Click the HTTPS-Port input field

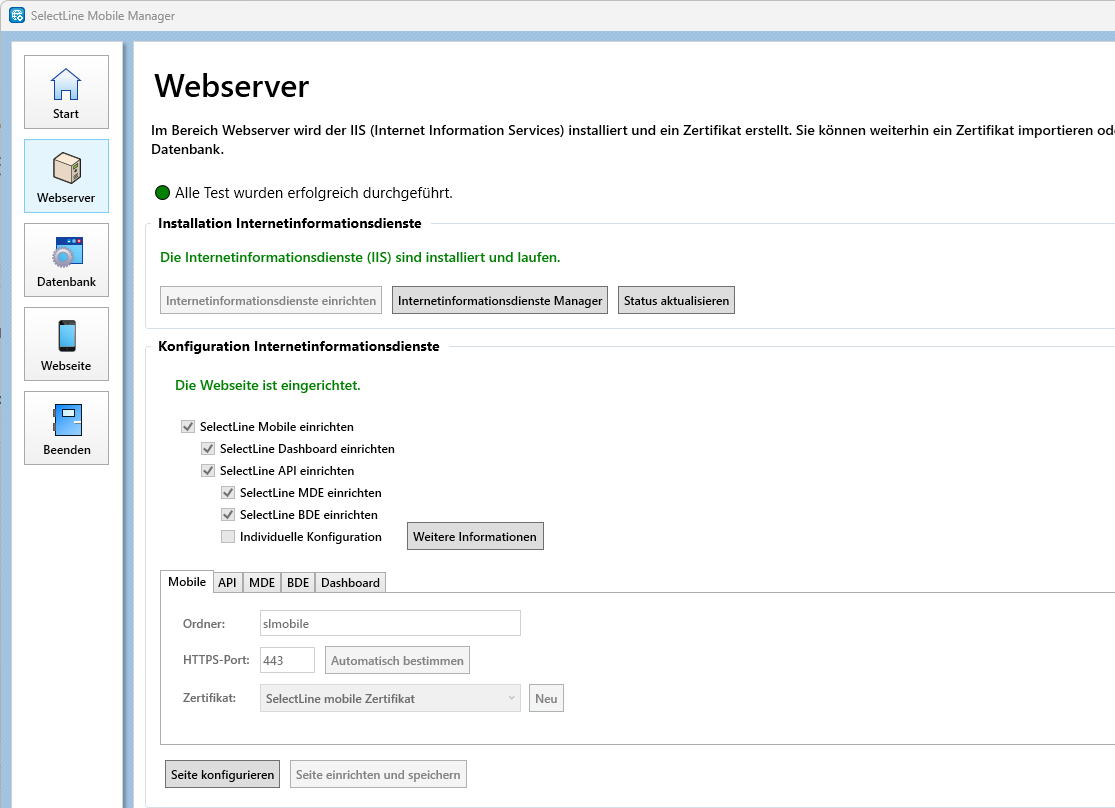coord(287,660)
